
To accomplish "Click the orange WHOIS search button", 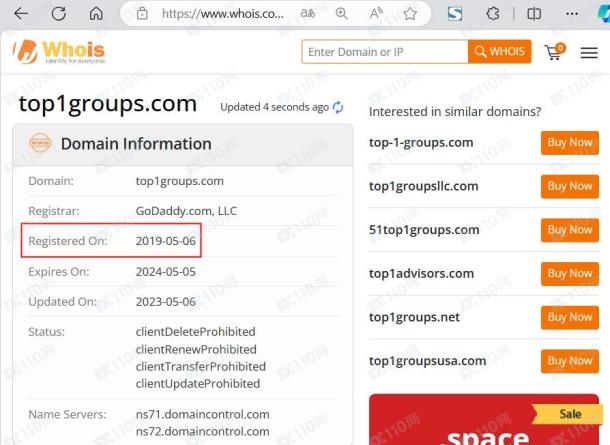I will tap(500, 51).
